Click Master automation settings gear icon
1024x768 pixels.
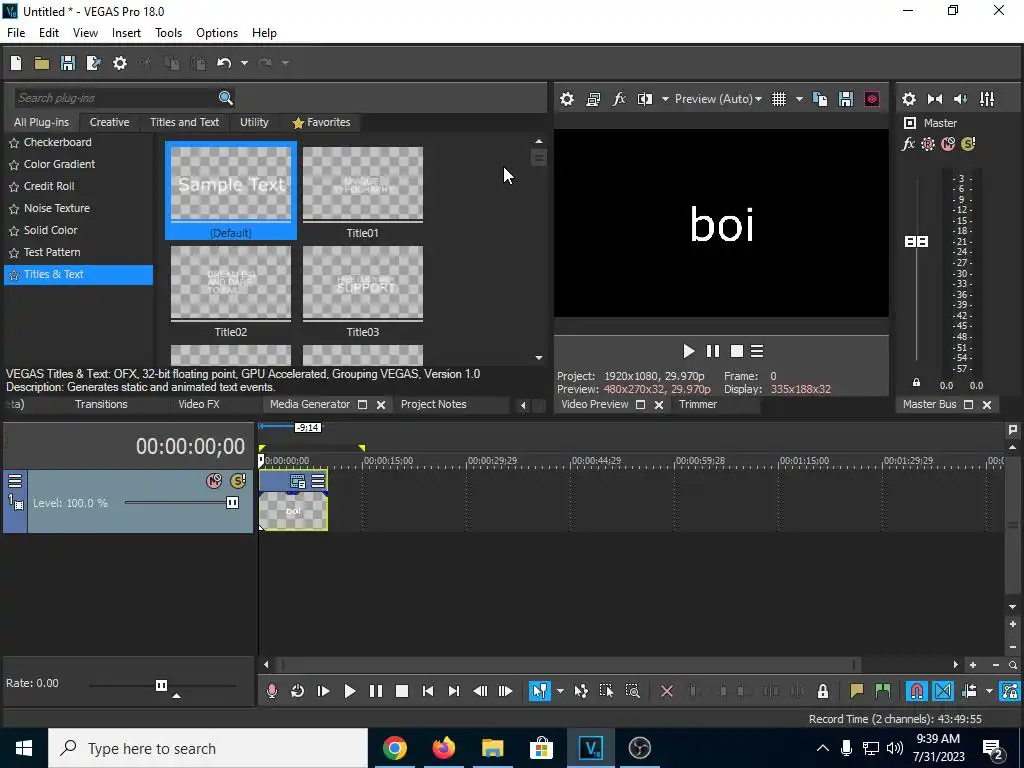click(x=927, y=144)
